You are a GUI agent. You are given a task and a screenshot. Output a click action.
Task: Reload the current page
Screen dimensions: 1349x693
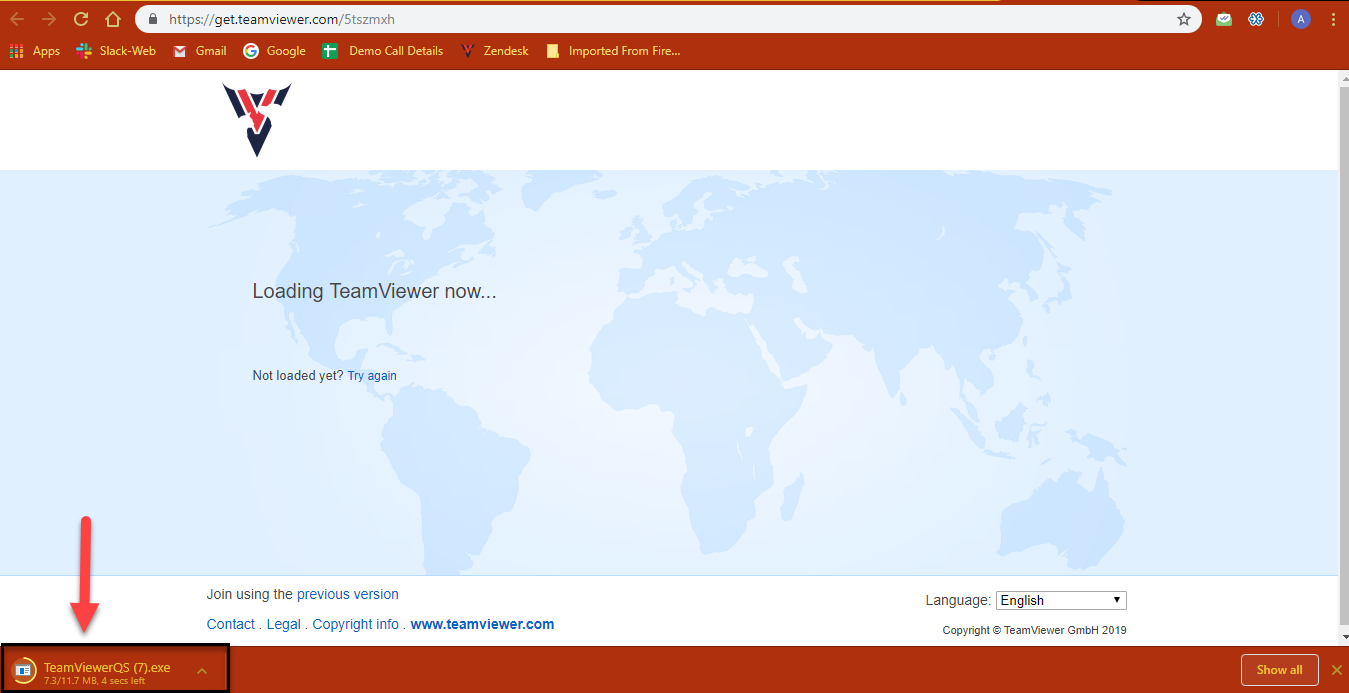click(81, 19)
